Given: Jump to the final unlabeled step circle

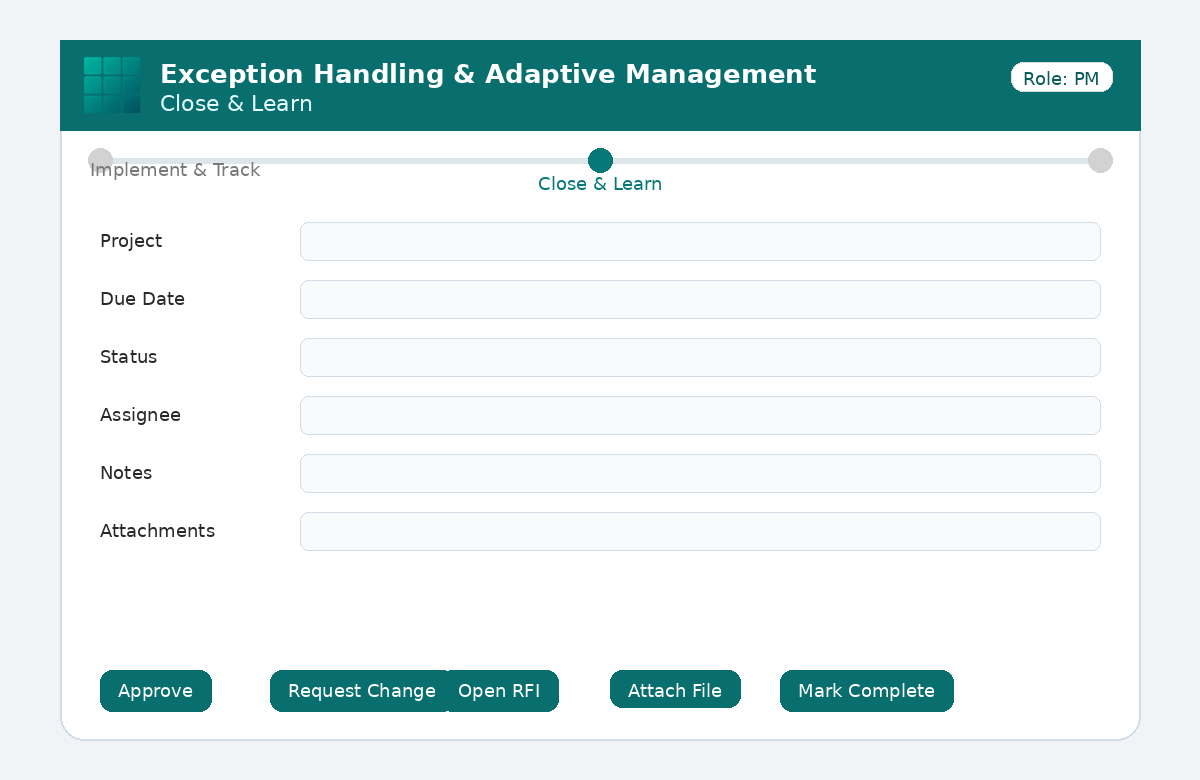Looking at the screenshot, I should (x=1100, y=160).
